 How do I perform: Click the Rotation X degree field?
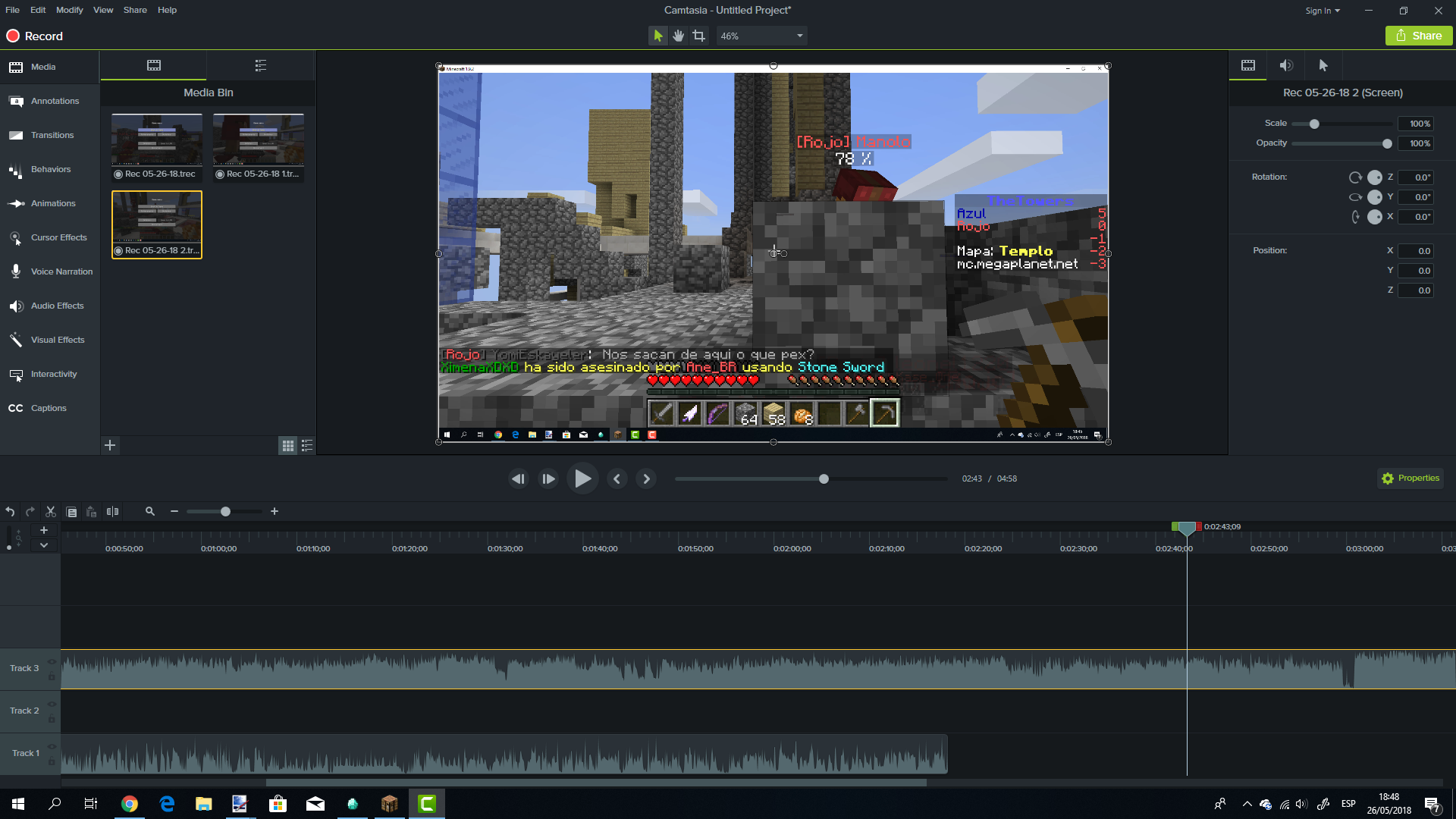point(1416,217)
